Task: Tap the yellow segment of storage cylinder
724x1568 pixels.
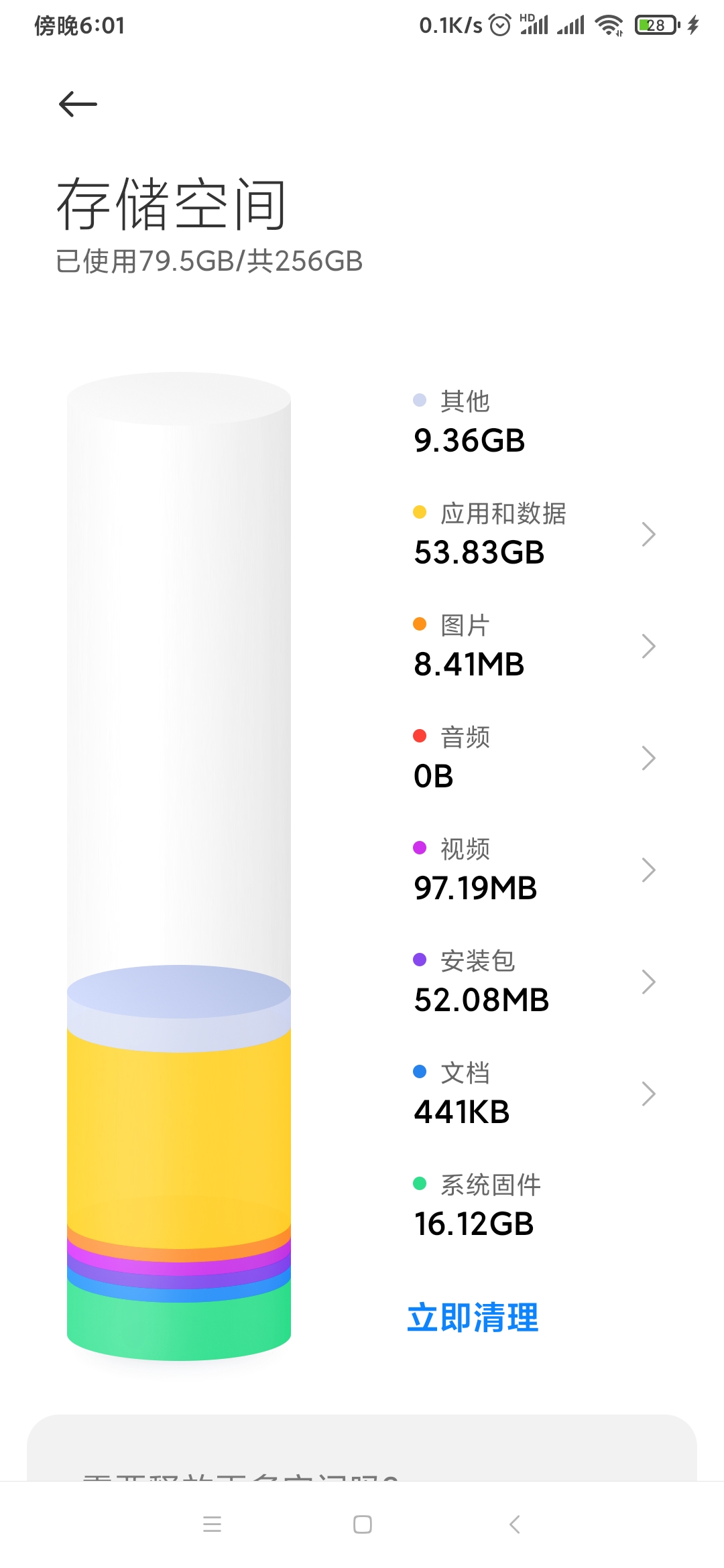Action: [179, 1132]
